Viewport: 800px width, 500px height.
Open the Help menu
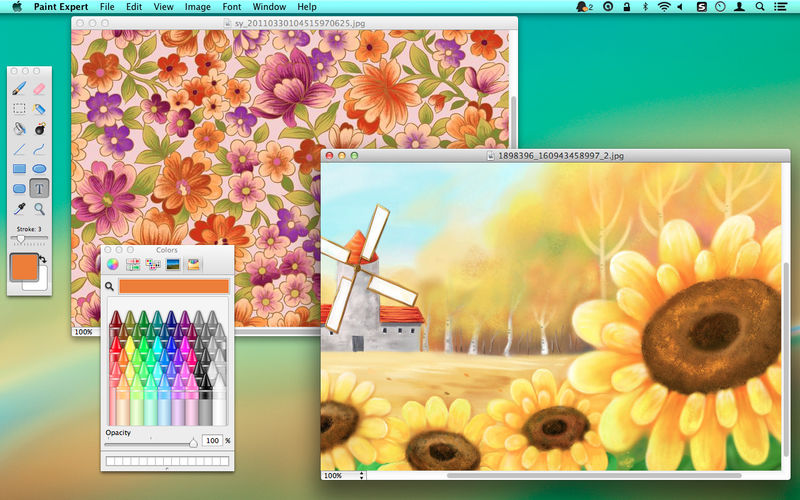pos(307,7)
